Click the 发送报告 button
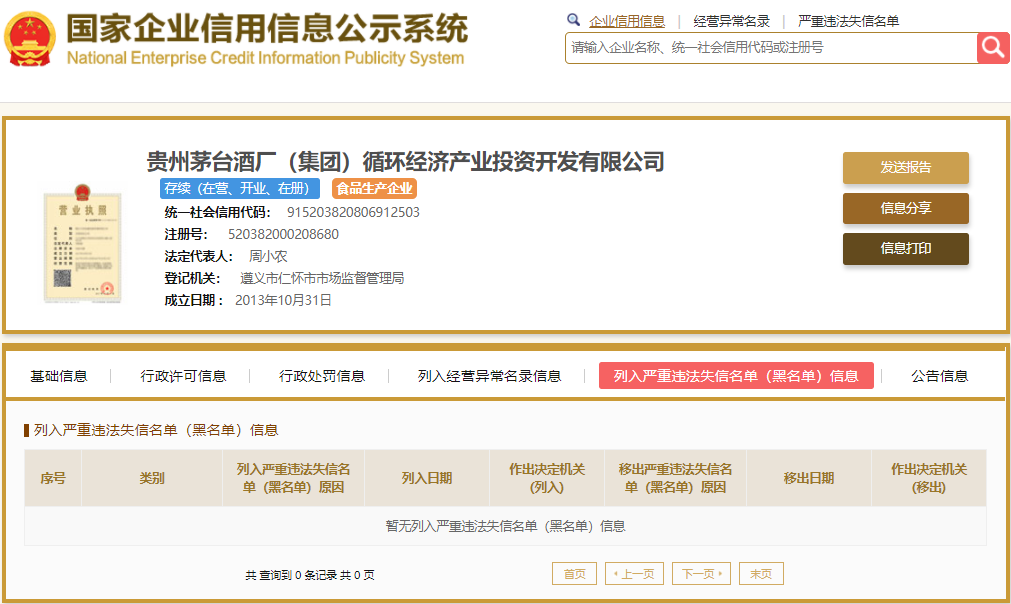Image resolution: width=1011 pixels, height=604 pixels. 905,168
